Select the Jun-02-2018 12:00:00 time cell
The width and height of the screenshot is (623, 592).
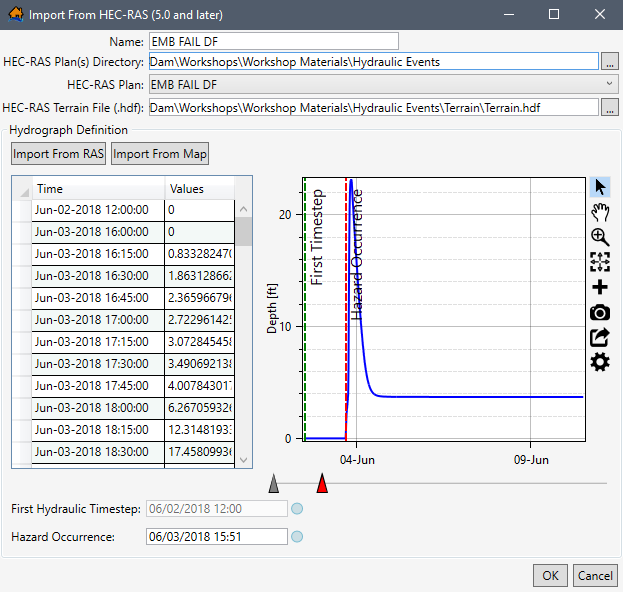[98, 210]
